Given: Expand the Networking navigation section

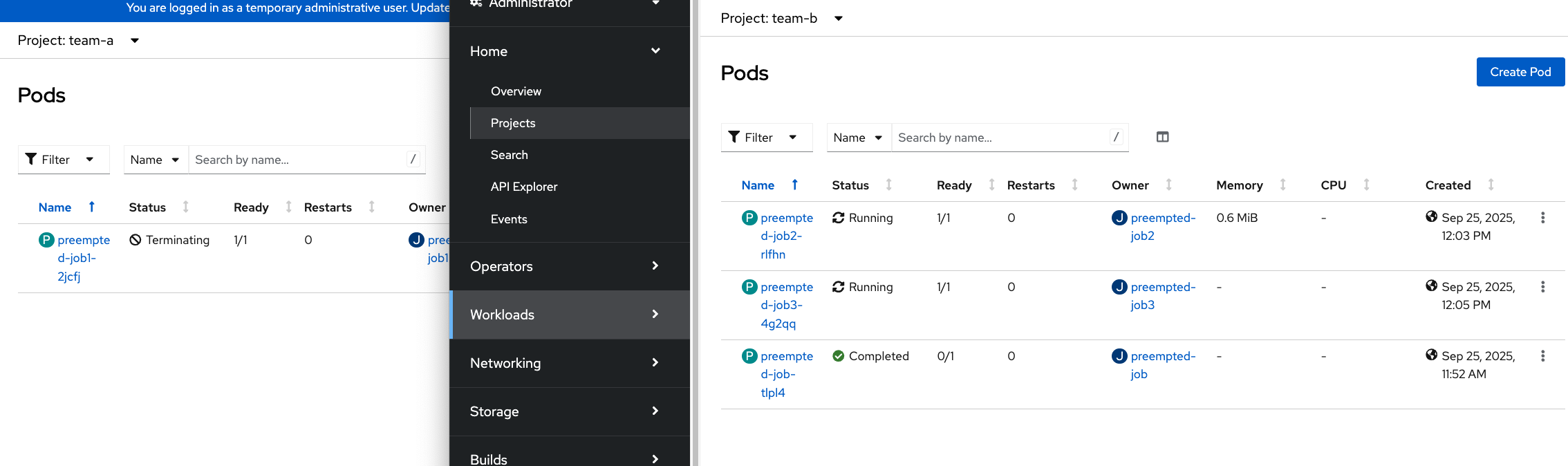Looking at the screenshot, I should tap(564, 363).
